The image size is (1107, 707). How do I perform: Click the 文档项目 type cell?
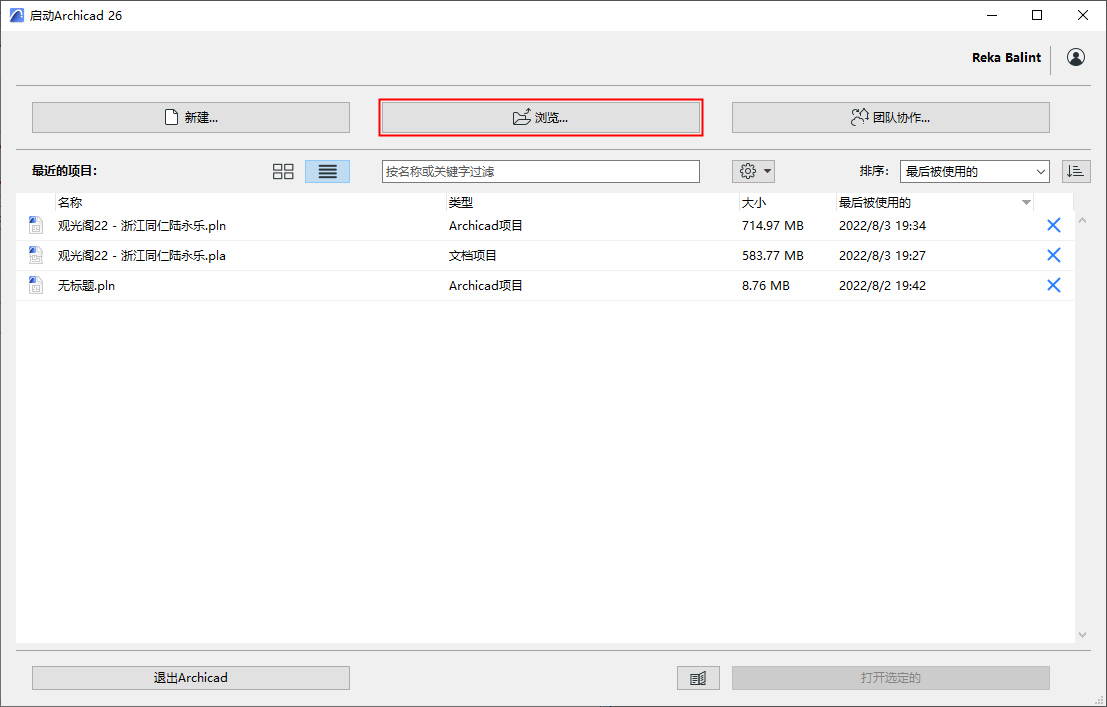point(473,256)
